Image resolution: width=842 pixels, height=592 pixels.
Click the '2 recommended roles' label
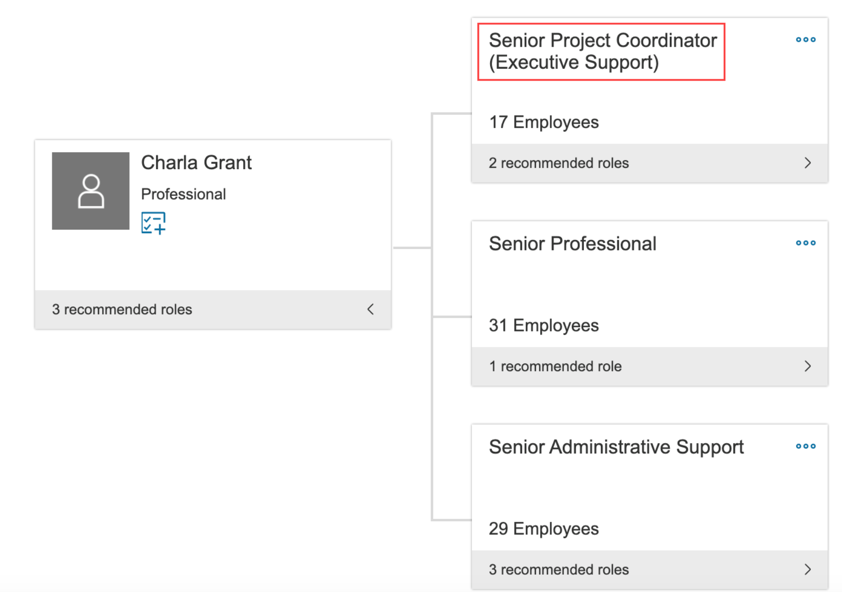[x=558, y=163]
